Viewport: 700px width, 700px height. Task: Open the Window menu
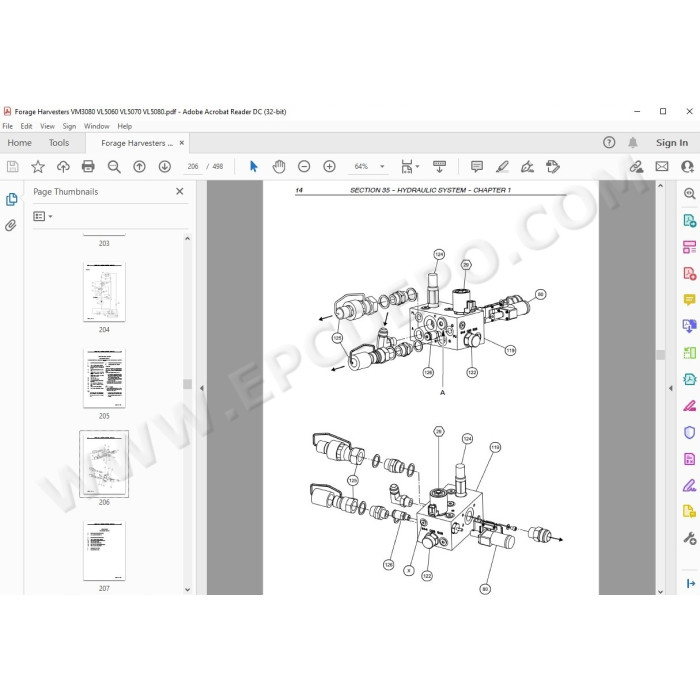96,126
